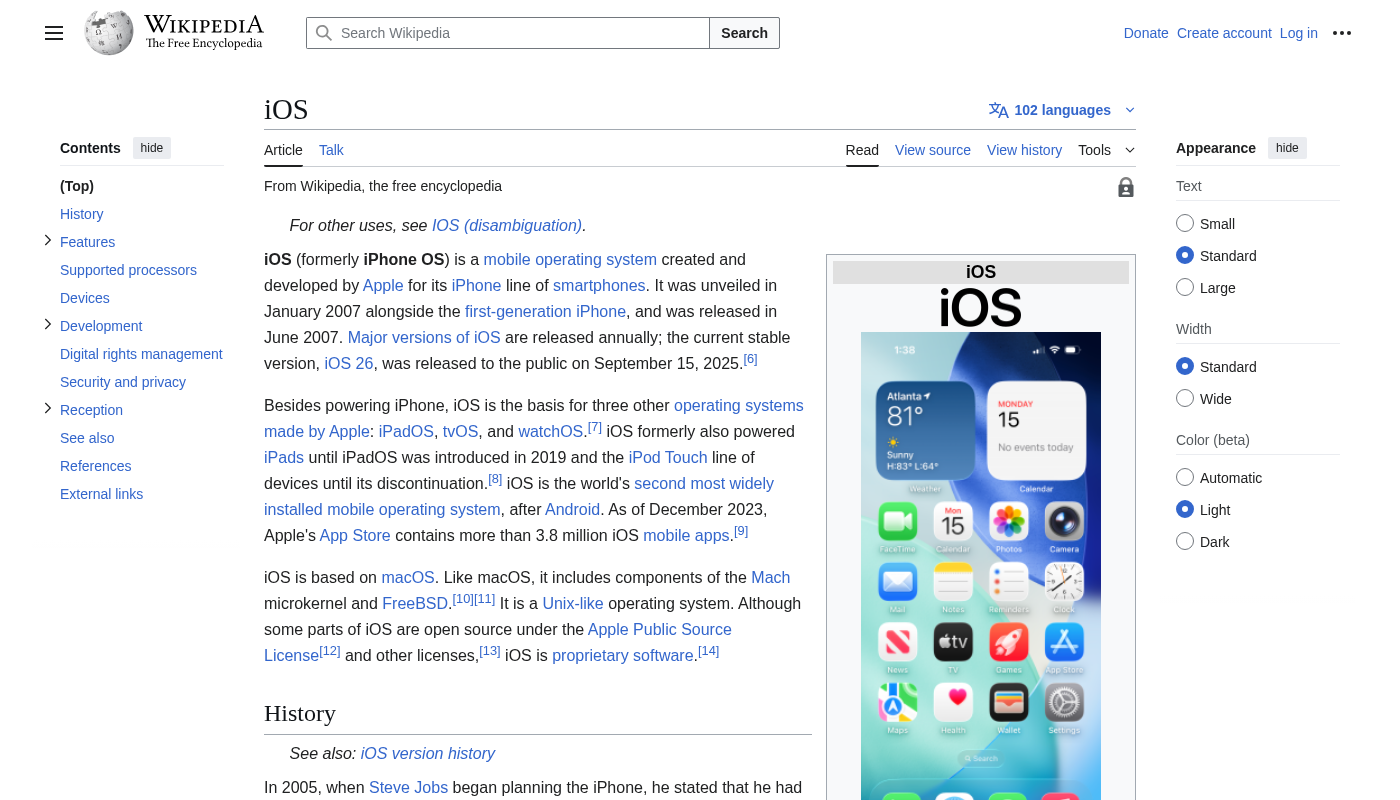Enable the Dark color mode
Screen dimensions: 1400x800
(1185, 542)
